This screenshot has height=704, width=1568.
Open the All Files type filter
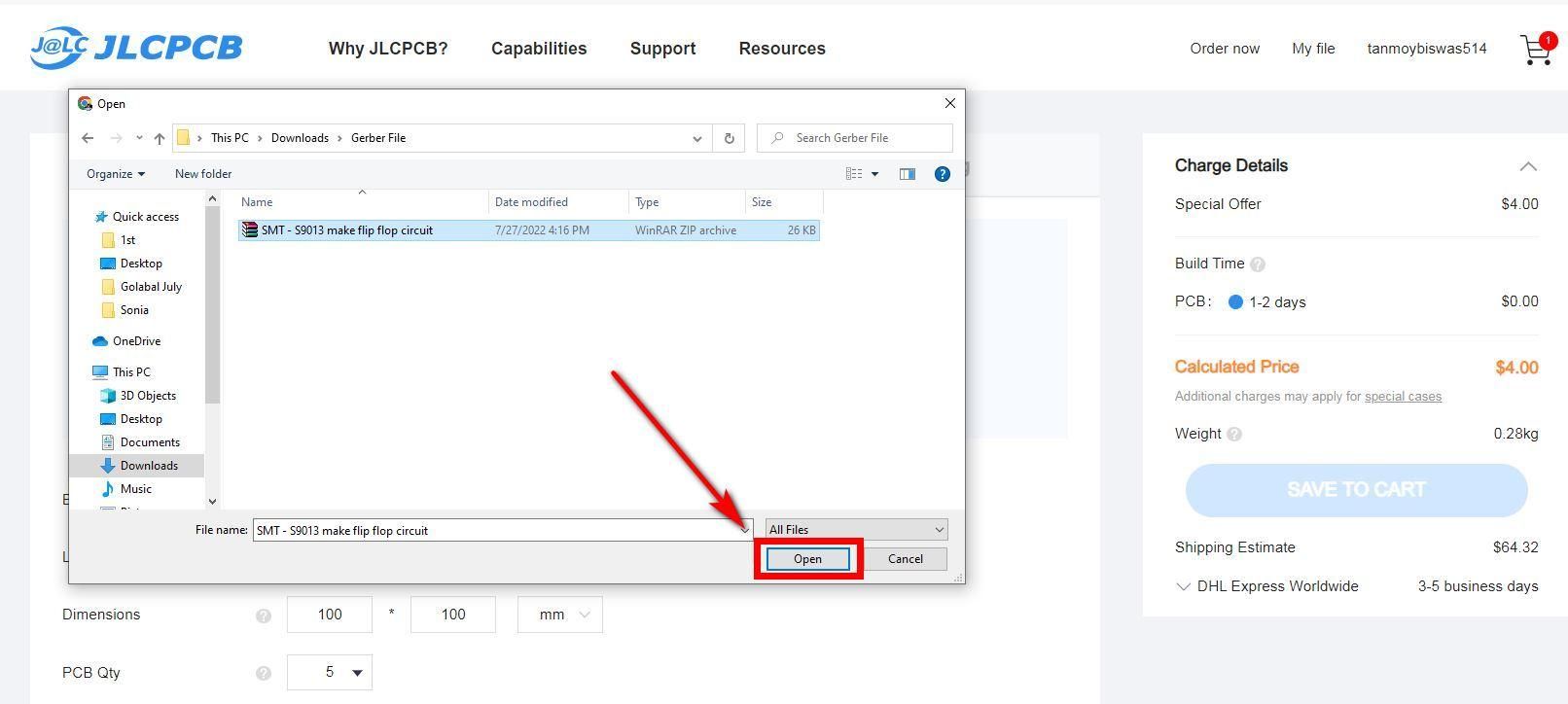[856, 530]
